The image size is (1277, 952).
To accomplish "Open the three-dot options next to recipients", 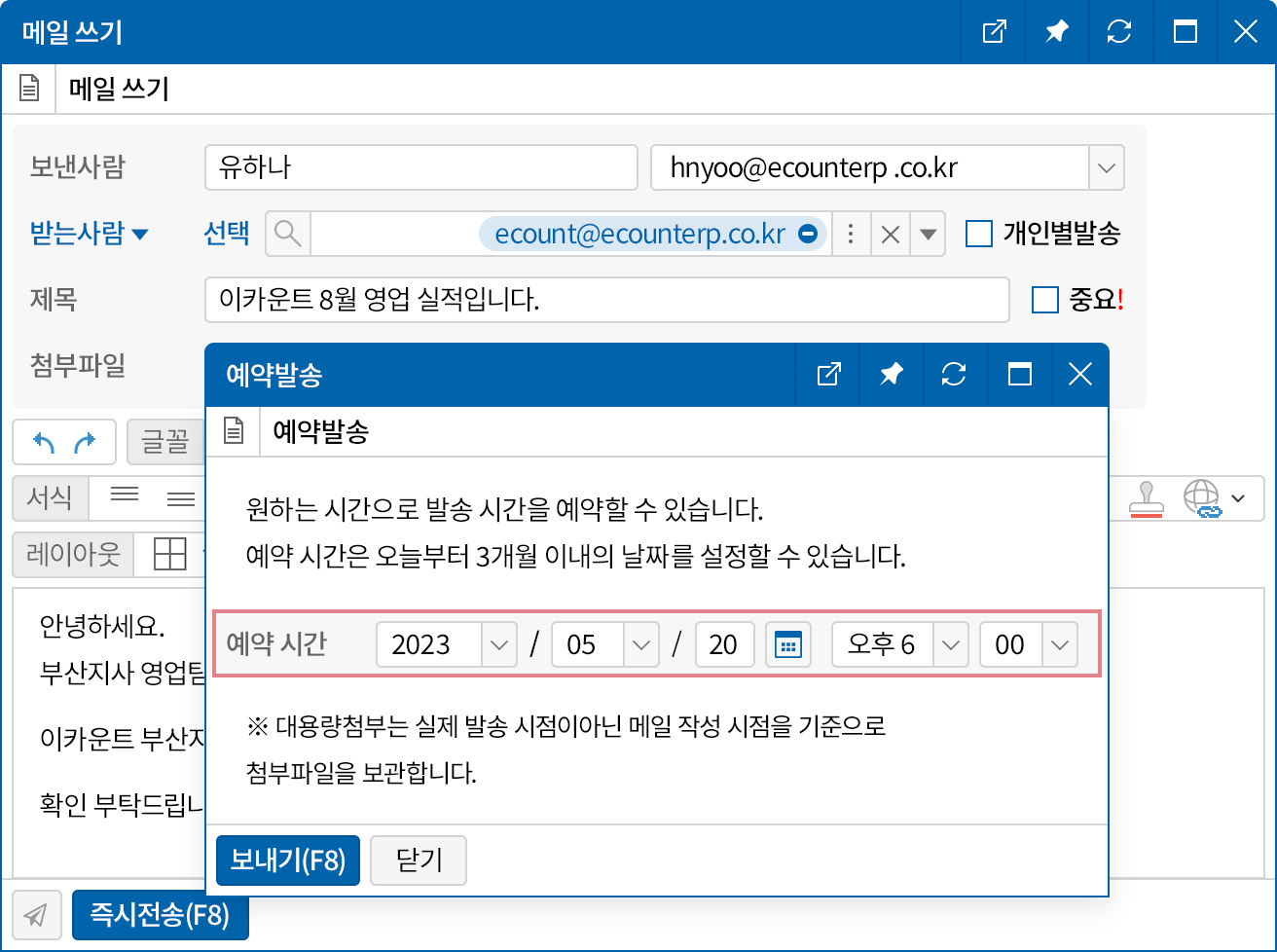I will tap(850, 234).
